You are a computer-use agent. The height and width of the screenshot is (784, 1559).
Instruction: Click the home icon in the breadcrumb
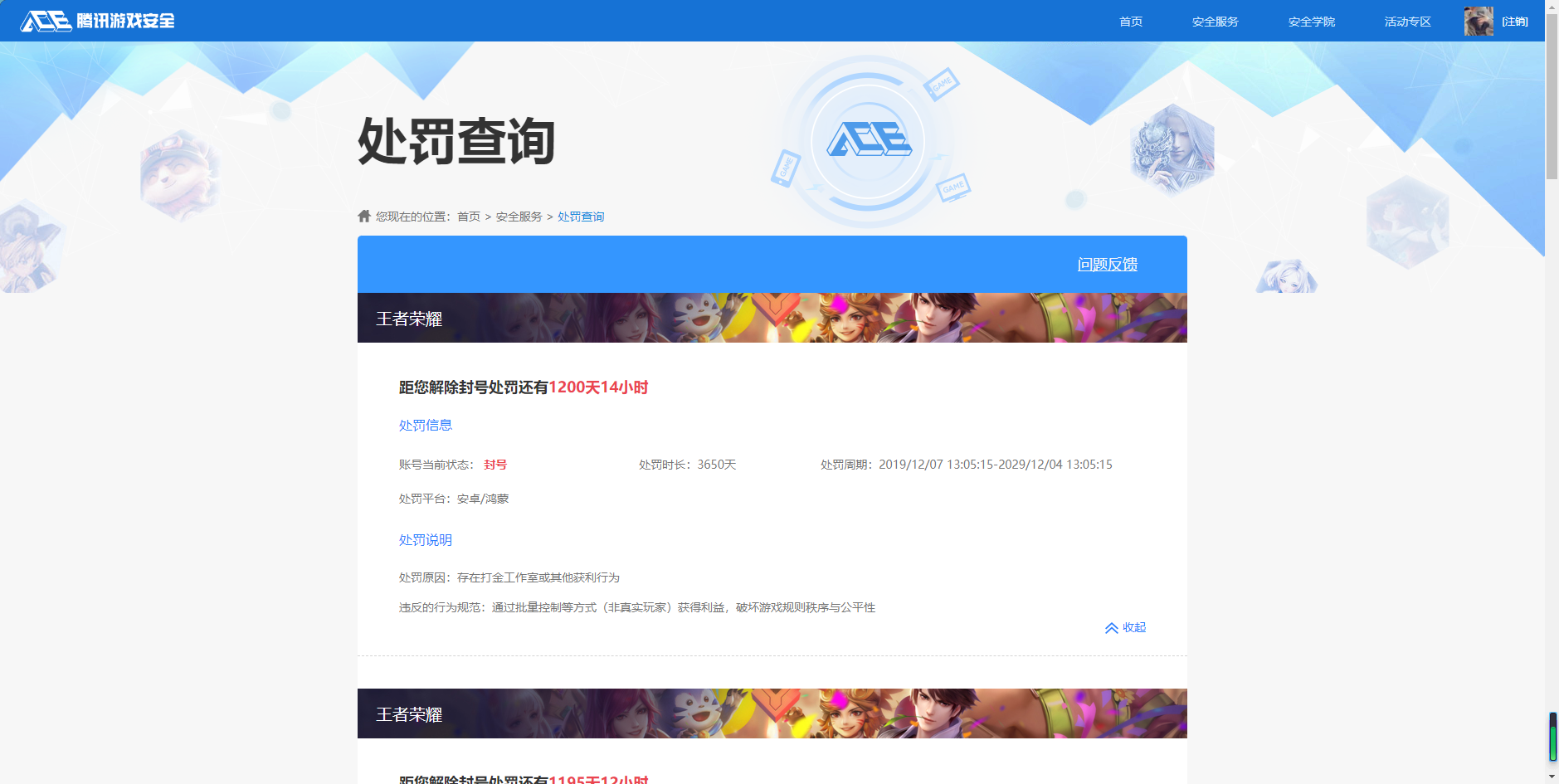pyautogui.click(x=364, y=216)
